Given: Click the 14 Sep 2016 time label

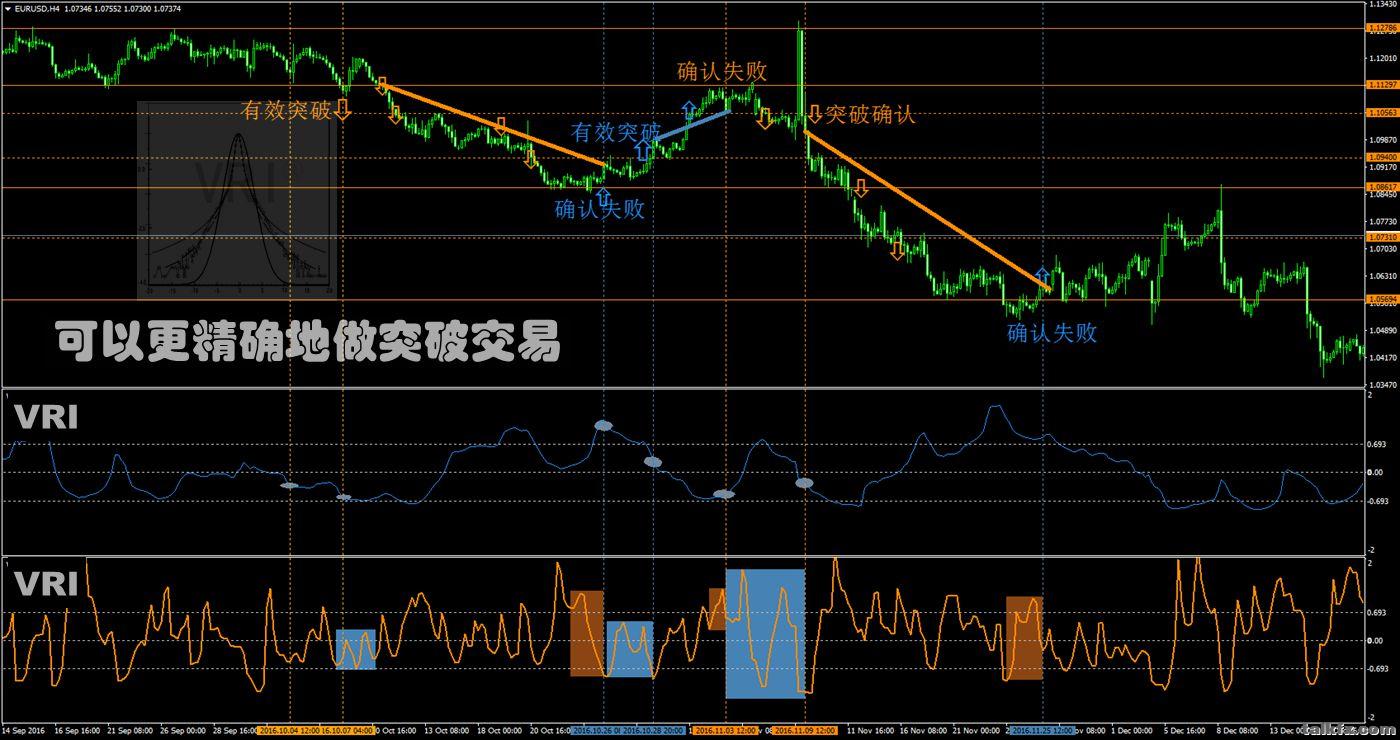Looking at the screenshot, I should (x=23, y=731).
